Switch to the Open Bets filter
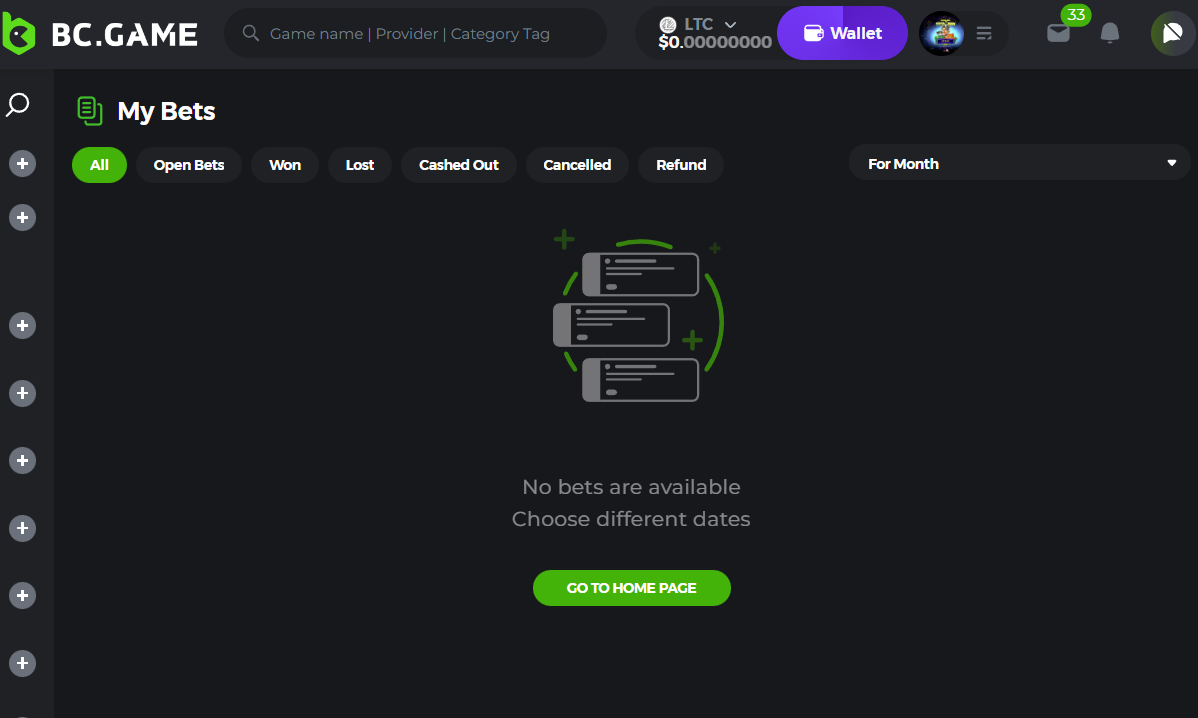1198x718 pixels. pos(189,165)
